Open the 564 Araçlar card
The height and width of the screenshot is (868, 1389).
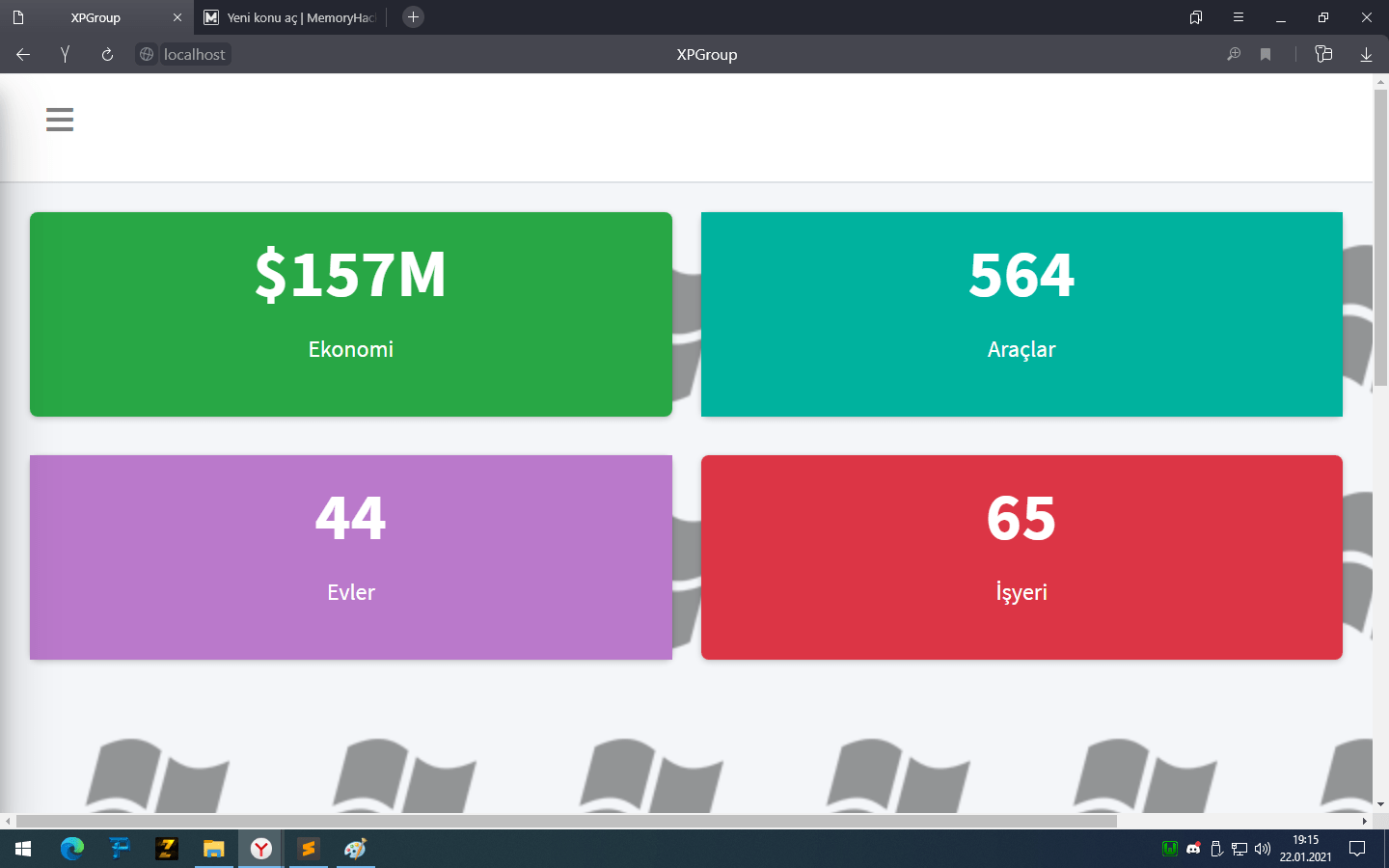pyautogui.click(x=1021, y=314)
